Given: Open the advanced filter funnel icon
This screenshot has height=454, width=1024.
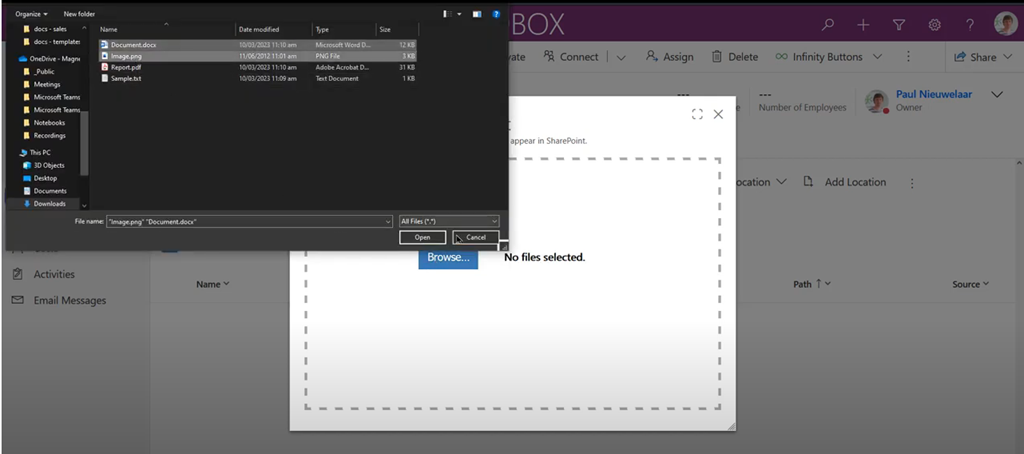Looking at the screenshot, I should tap(899, 25).
